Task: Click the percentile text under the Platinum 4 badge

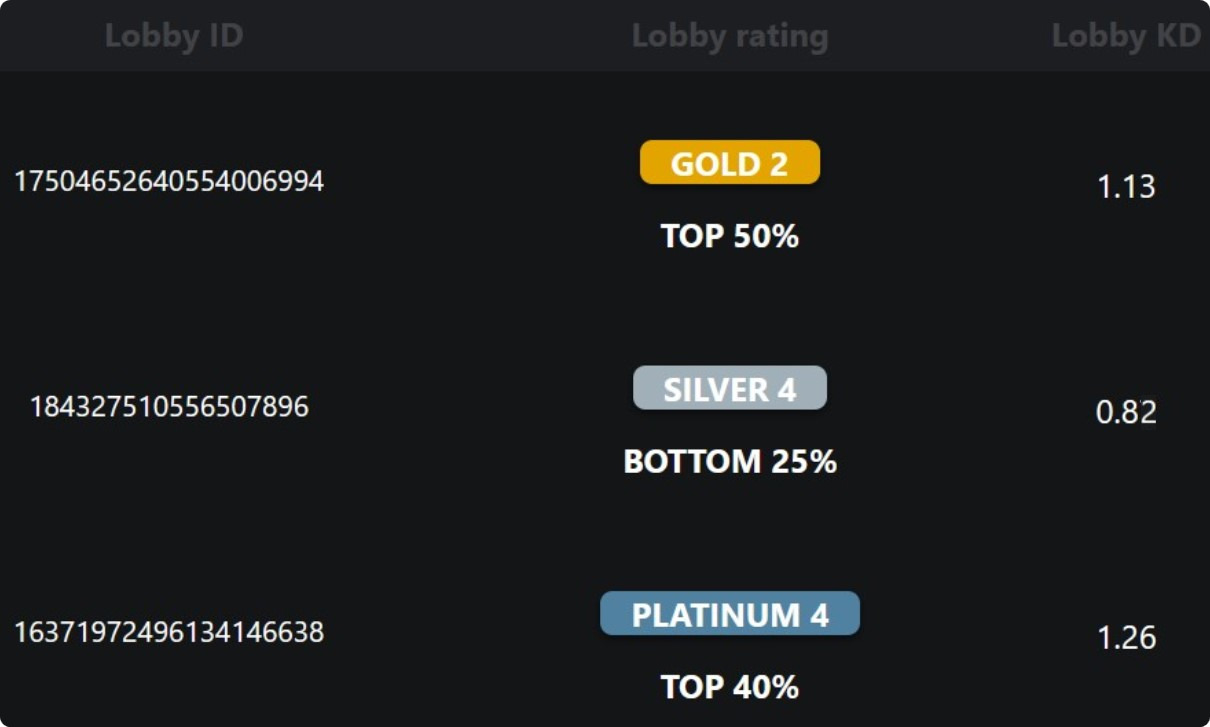Action: coord(730,687)
